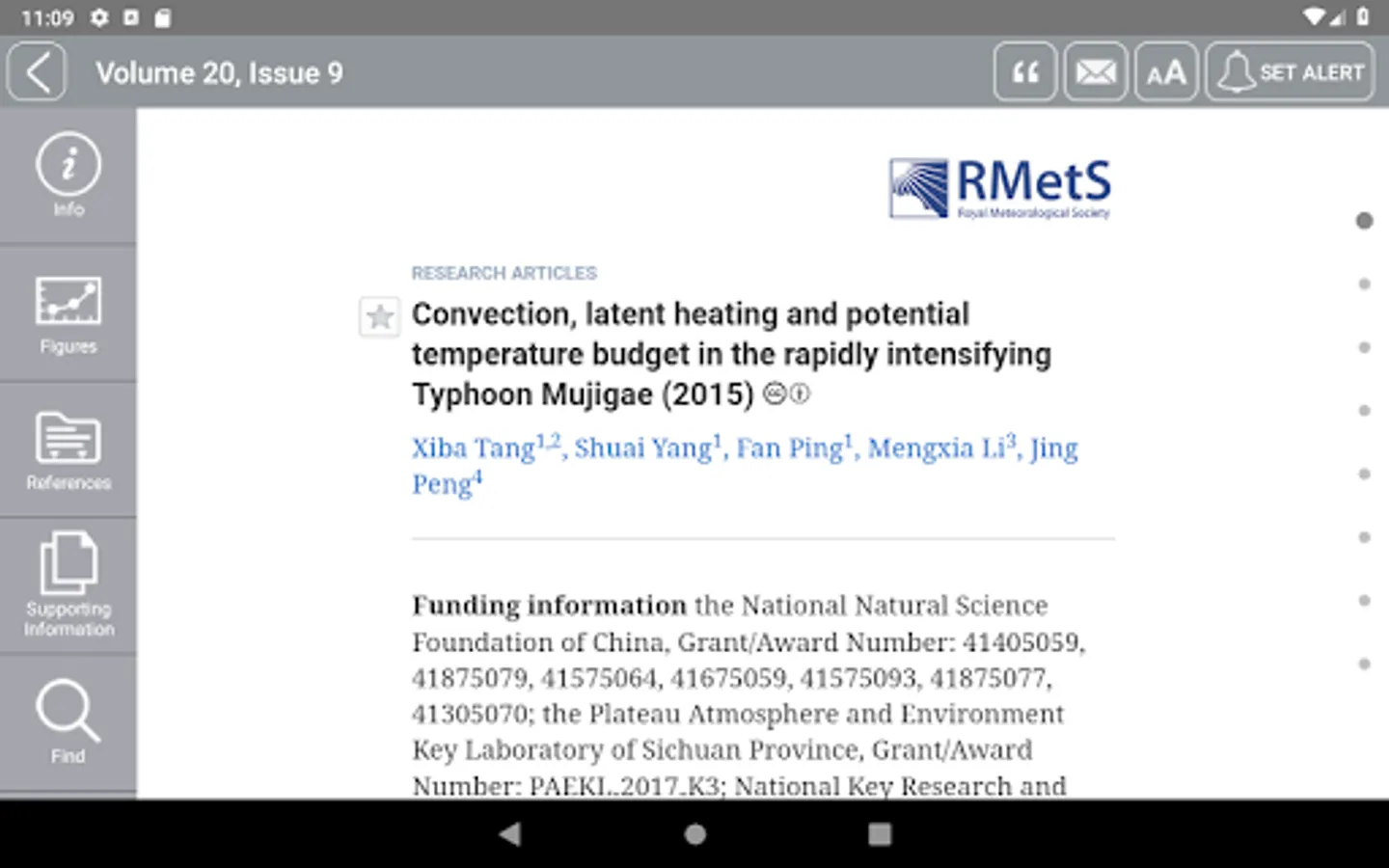Tap the Volume 20, Issue 9 title
This screenshot has height=868, width=1389.
click(219, 73)
